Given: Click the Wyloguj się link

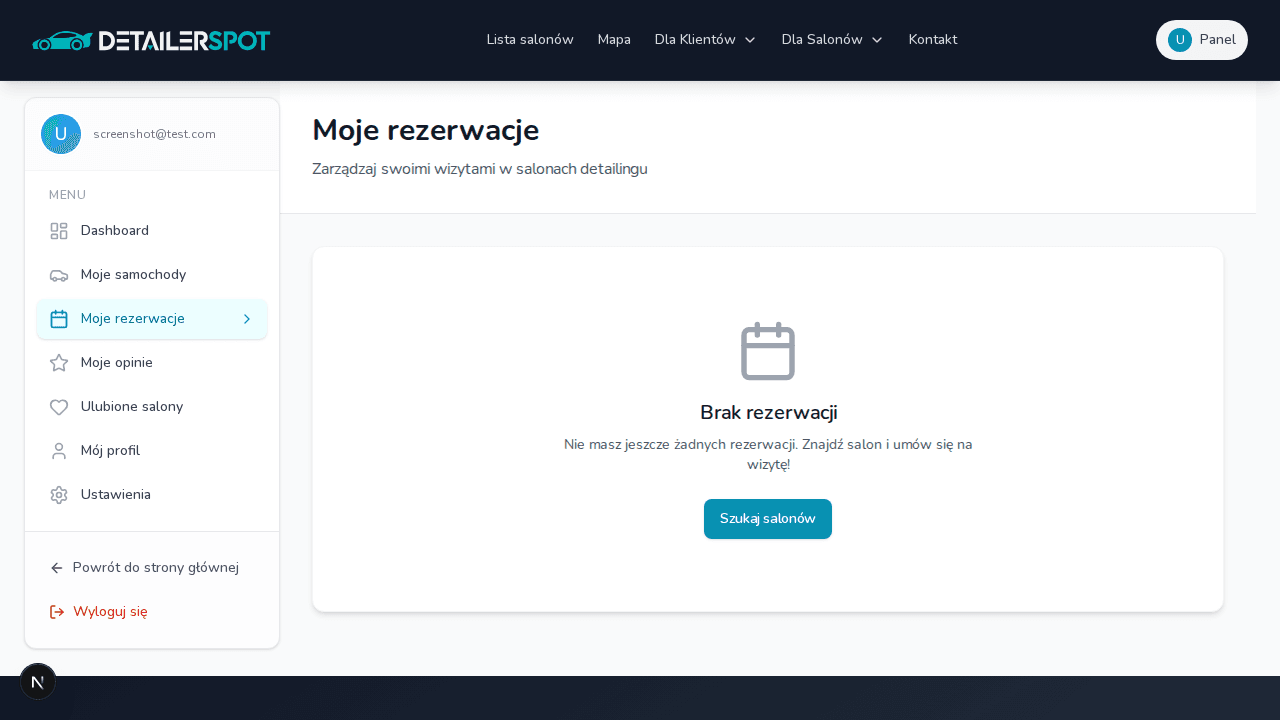Looking at the screenshot, I should pyautogui.click(x=110, y=611).
